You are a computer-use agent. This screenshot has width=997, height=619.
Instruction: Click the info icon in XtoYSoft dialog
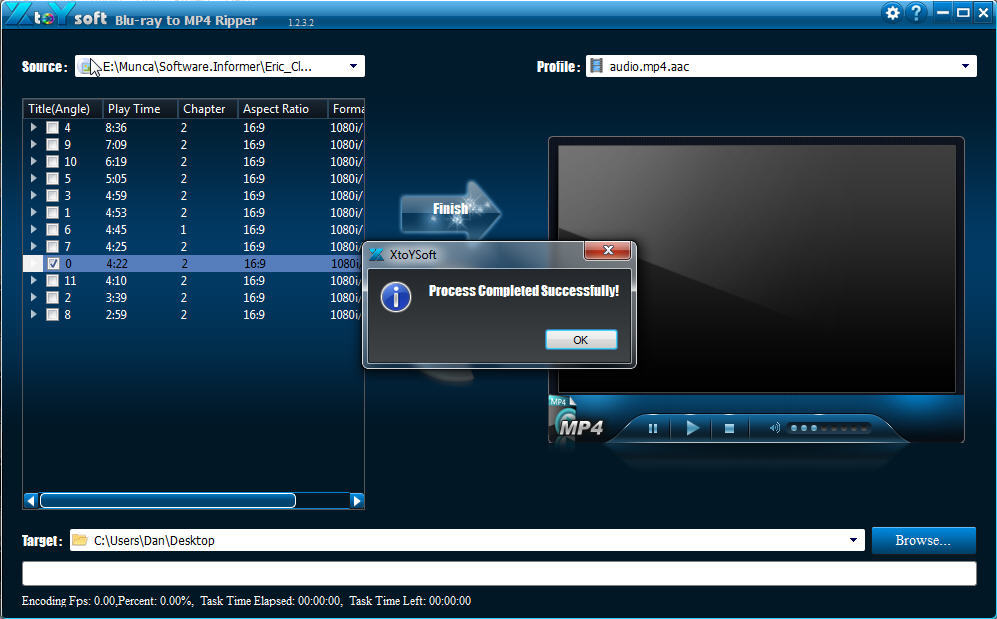point(395,297)
